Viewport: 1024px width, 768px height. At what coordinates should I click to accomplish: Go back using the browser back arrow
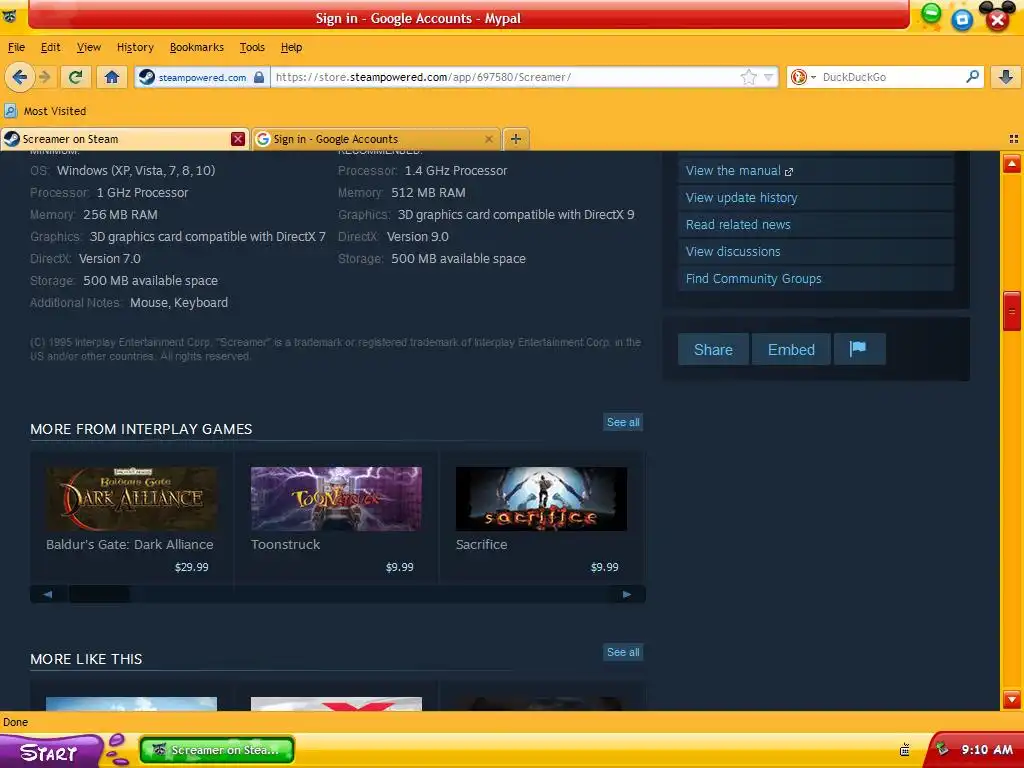click(19, 77)
